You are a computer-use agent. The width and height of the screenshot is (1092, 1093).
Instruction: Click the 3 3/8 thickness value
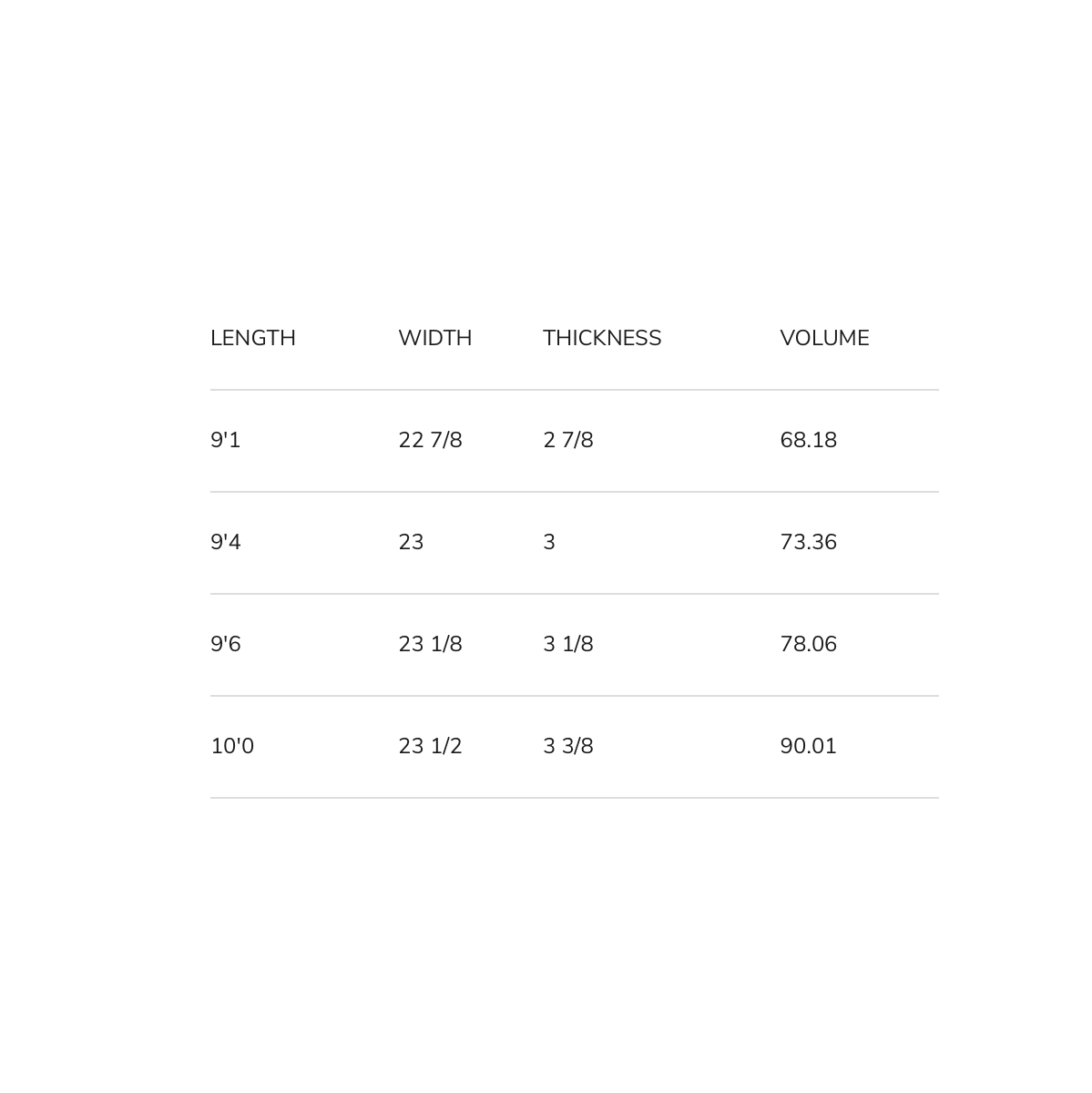click(x=568, y=746)
